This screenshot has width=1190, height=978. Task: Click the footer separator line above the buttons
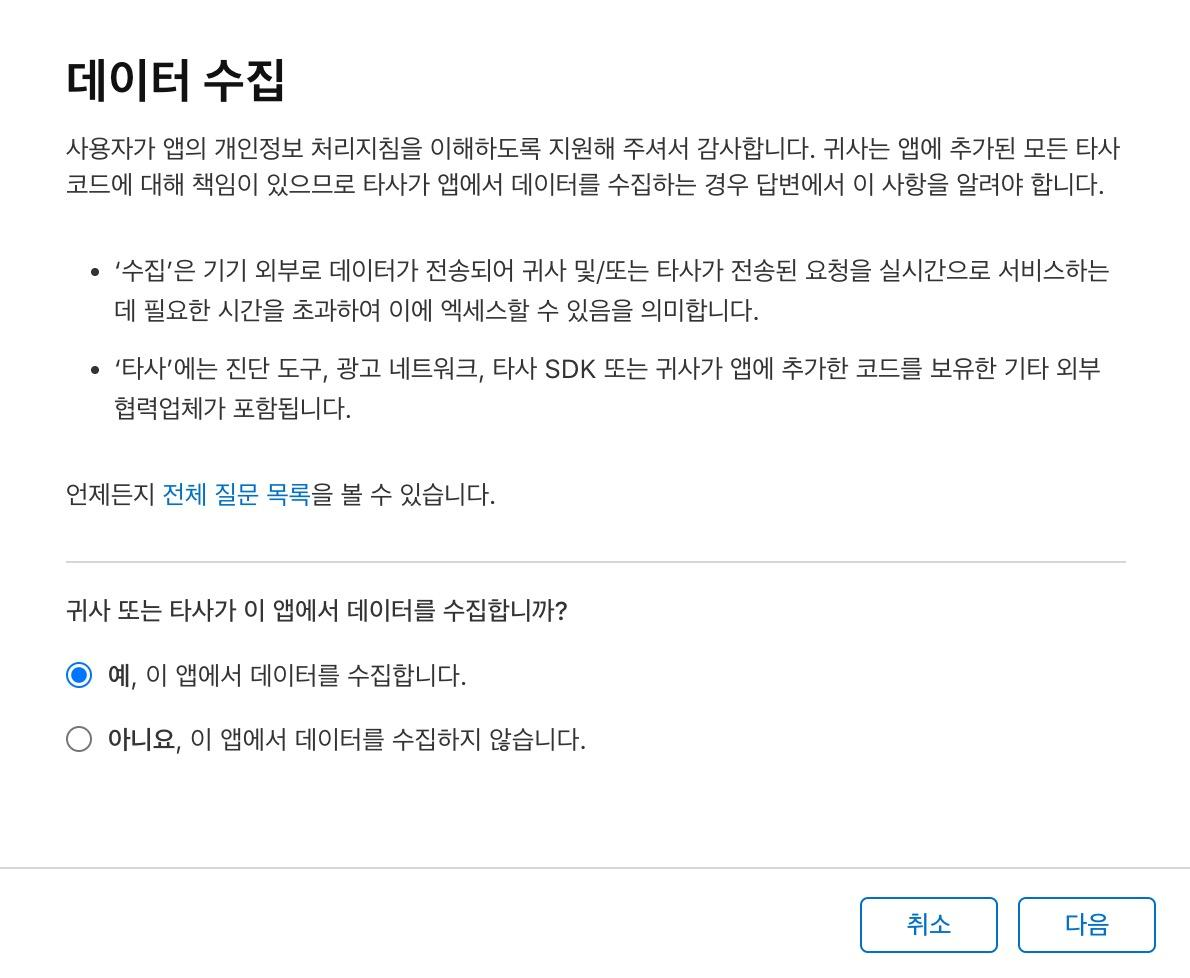pyautogui.click(x=595, y=868)
